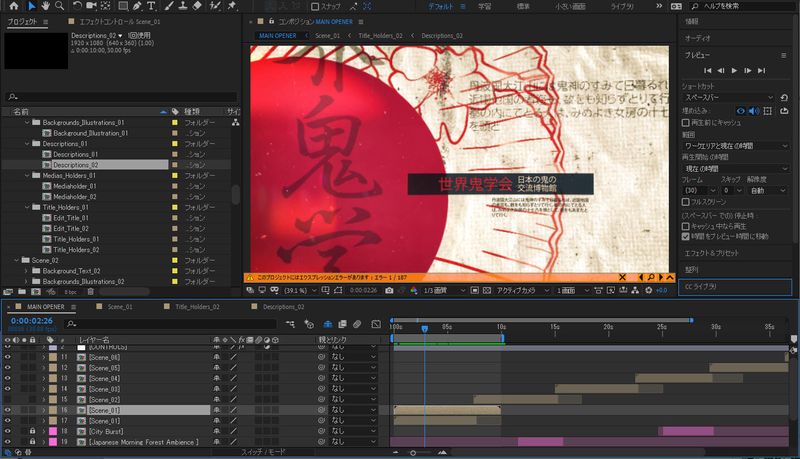This screenshot has width=800, height=459.
Task: Enable the フルスクリーン checkbox
Action: tap(684, 201)
